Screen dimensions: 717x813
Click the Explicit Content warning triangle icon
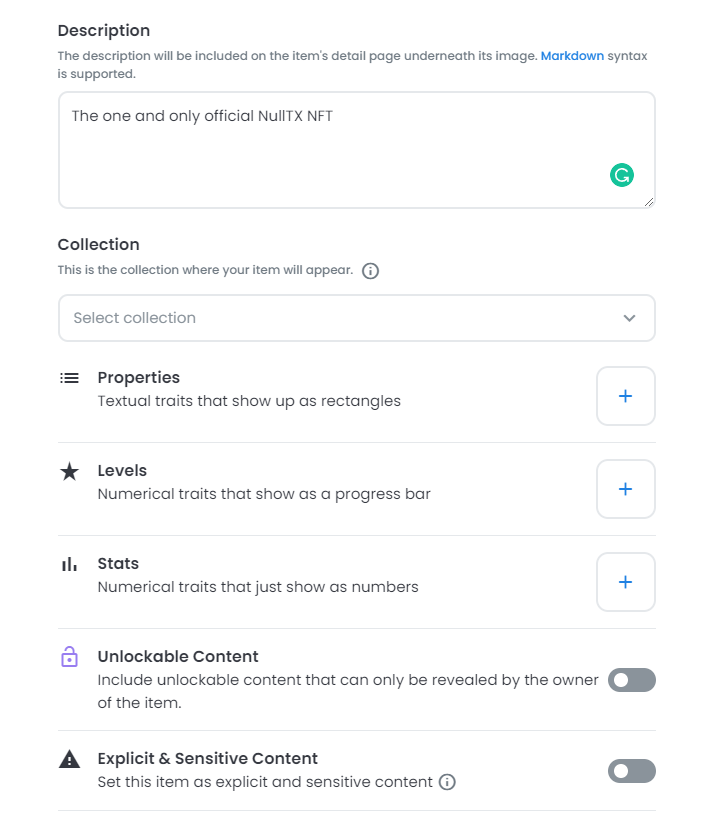pyautogui.click(x=69, y=758)
